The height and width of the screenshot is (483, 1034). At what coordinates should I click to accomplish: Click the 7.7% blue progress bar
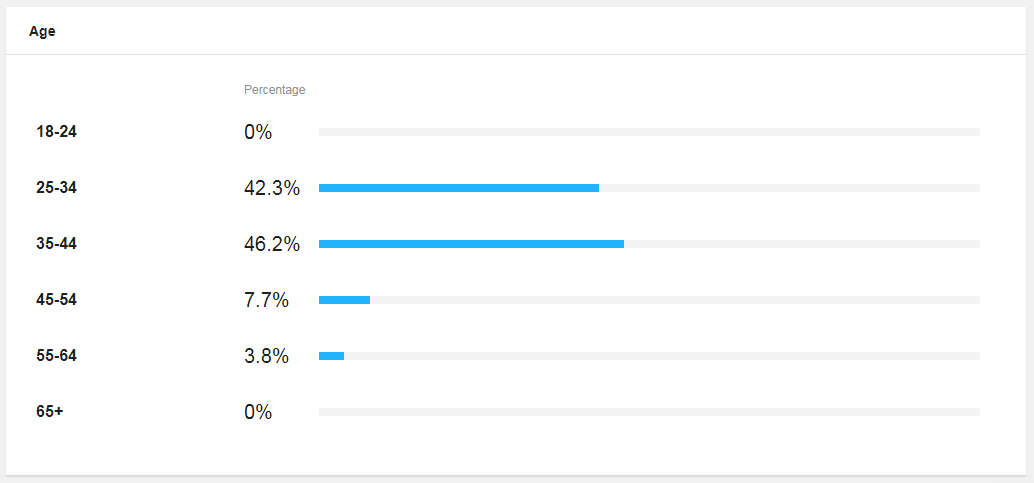tap(344, 300)
